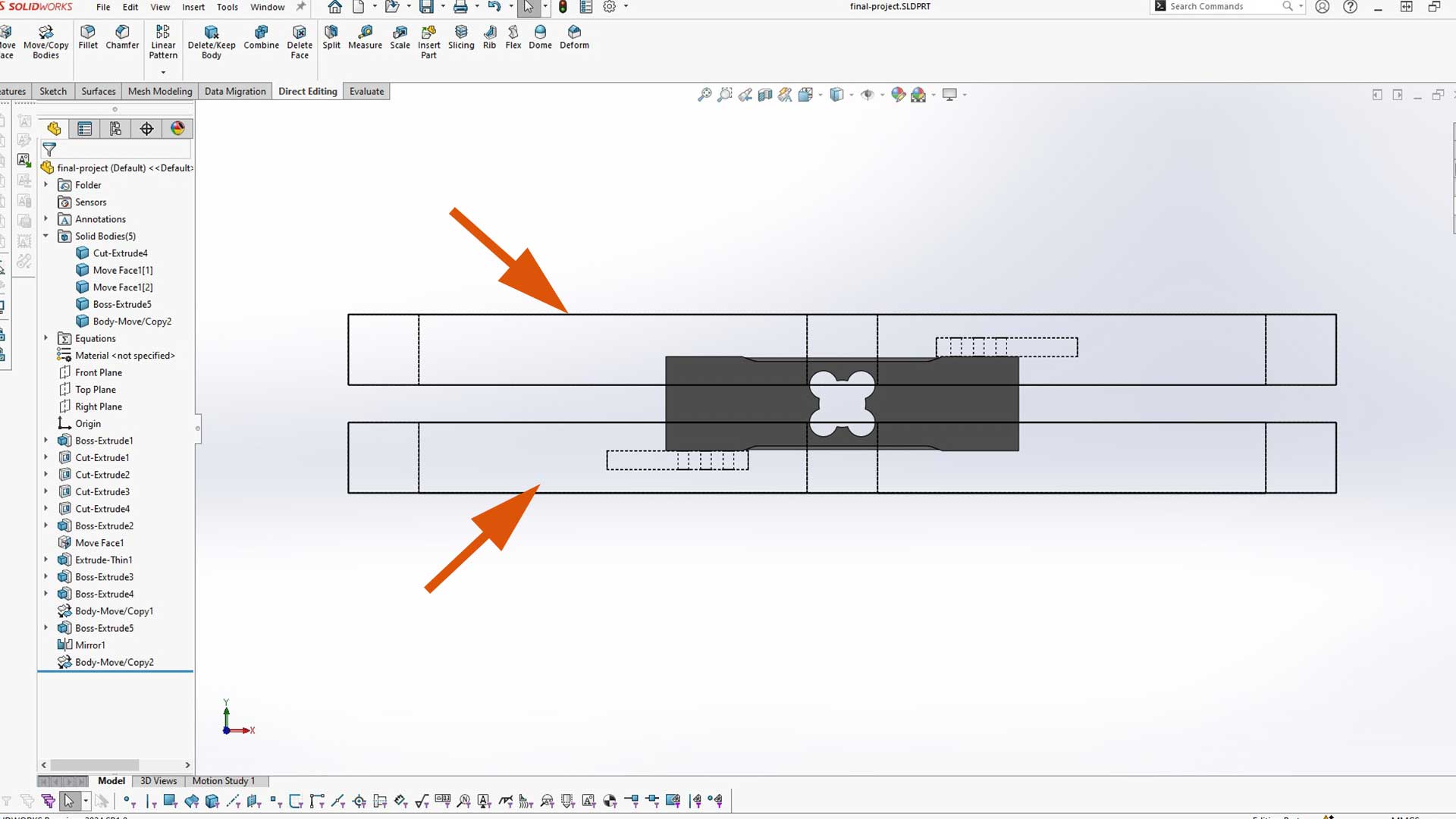1456x819 pixels.
Task: Open the Move/Copy Bodies tool
Action: tap(45, 42)
